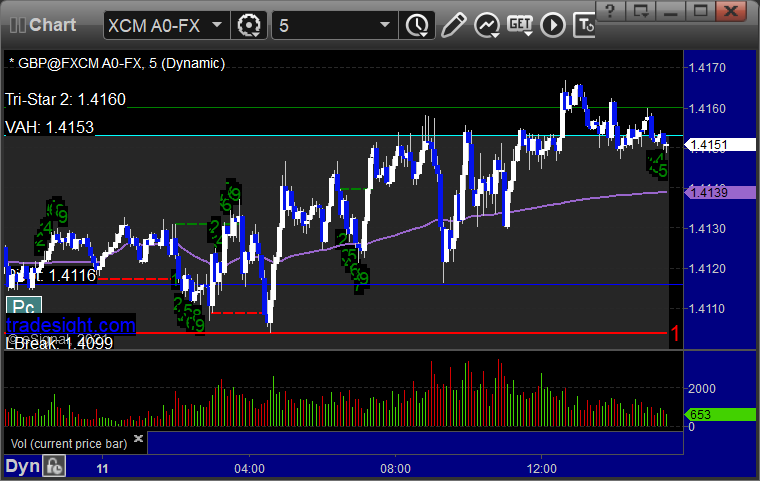Click the purple 1.4139 average marker
This screenshot has width=760, height=481.
click(x=720, y=192)
